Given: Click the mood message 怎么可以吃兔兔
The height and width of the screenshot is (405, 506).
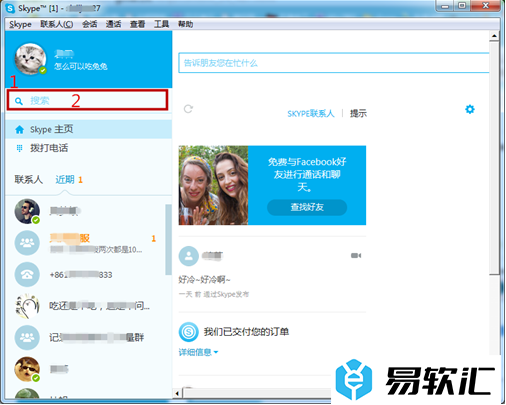Looking at the screenshot, I should point(81,67).
